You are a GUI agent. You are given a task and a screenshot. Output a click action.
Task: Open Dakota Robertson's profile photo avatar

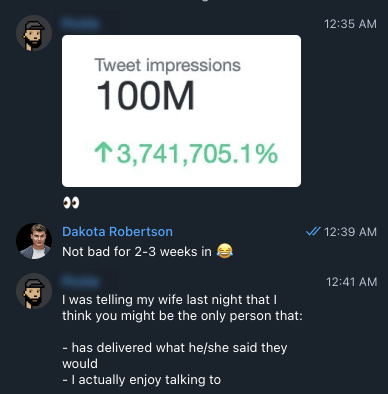(34, 241)
